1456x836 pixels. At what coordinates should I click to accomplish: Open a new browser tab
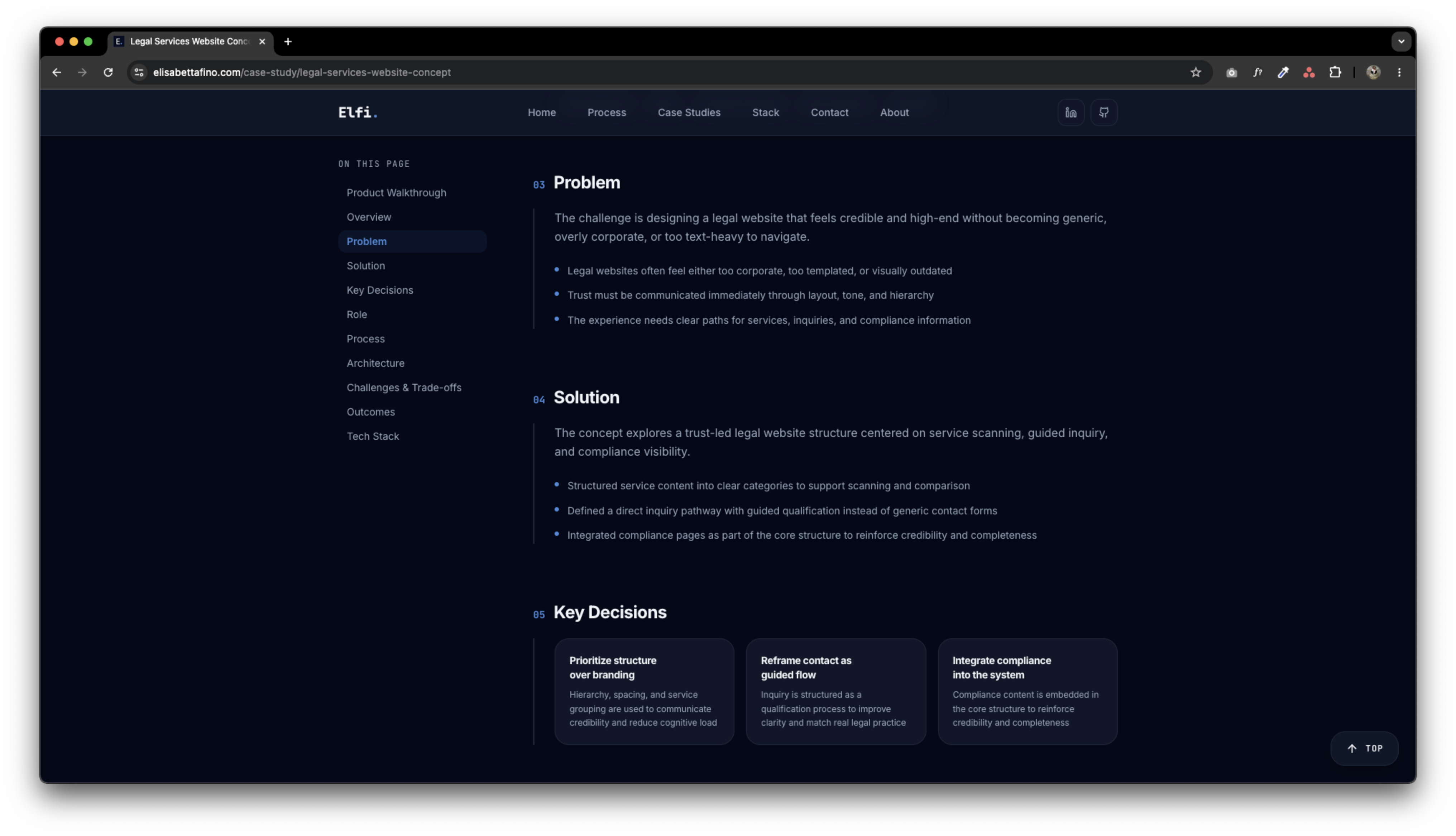click(x=288, y=41)
